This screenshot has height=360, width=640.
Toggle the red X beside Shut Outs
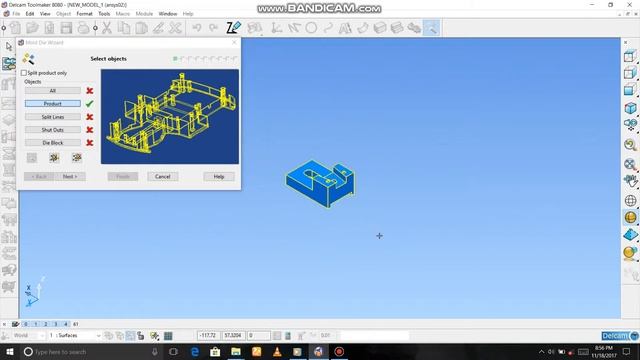(89, 130)
